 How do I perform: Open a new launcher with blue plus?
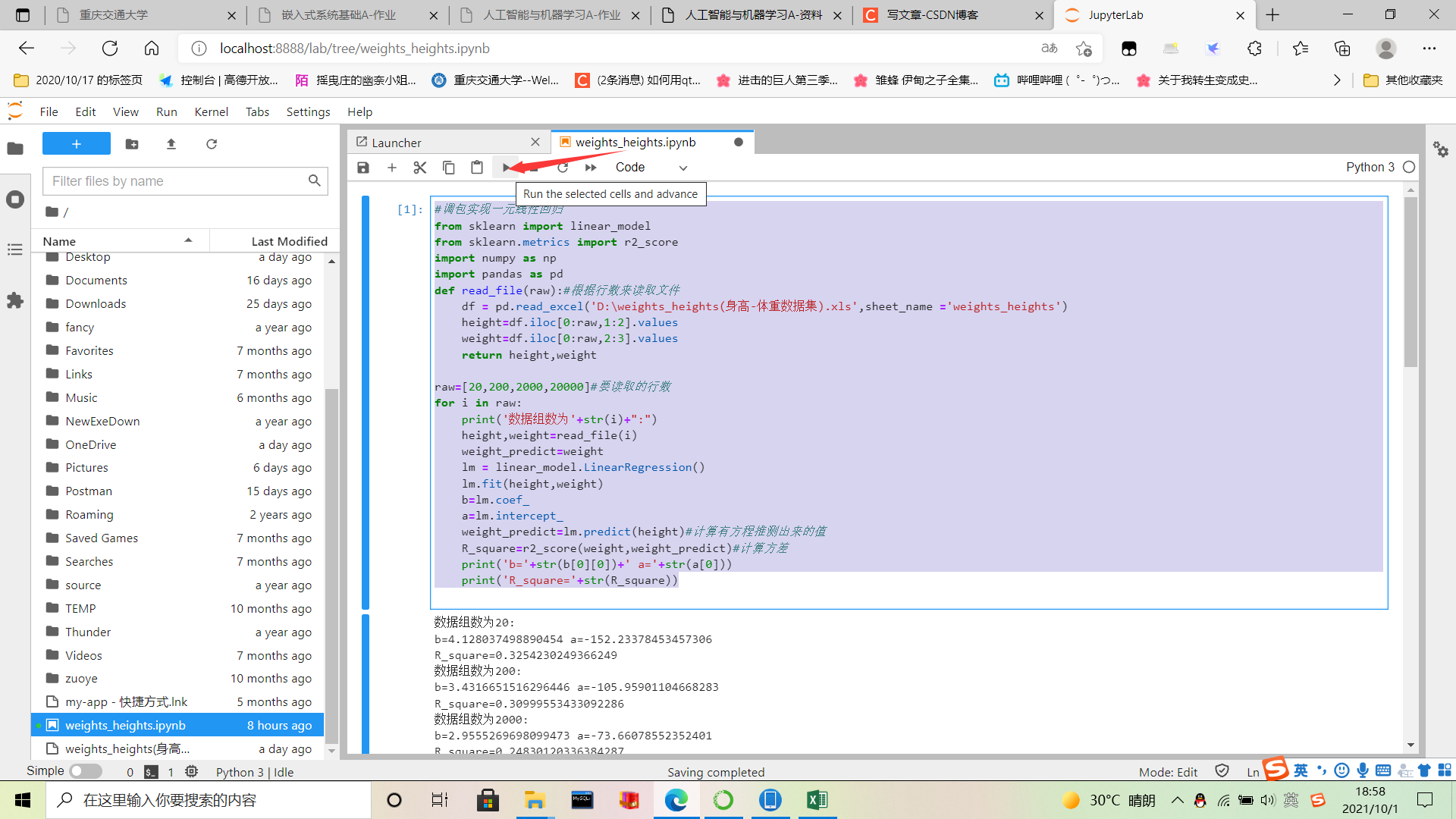point(77,144)
